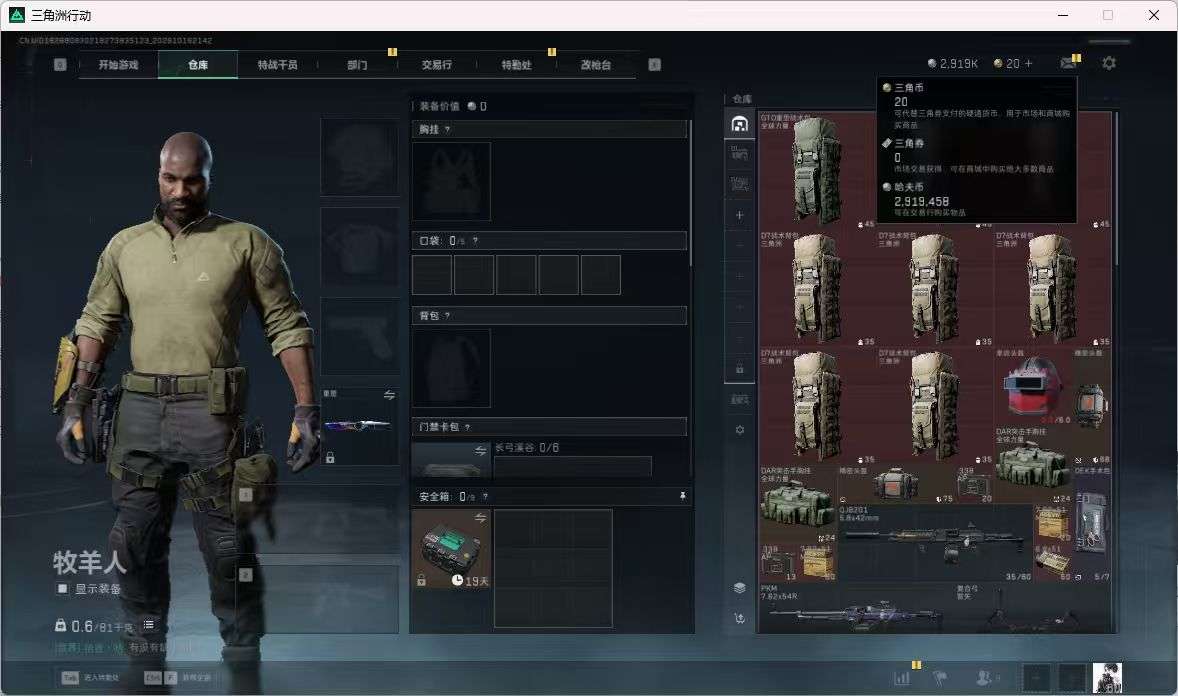Image resolution: width=1178 pixels, height=696 pixels.
Task: Click the left bracket key icon before tabs
Action: (60, 65)
